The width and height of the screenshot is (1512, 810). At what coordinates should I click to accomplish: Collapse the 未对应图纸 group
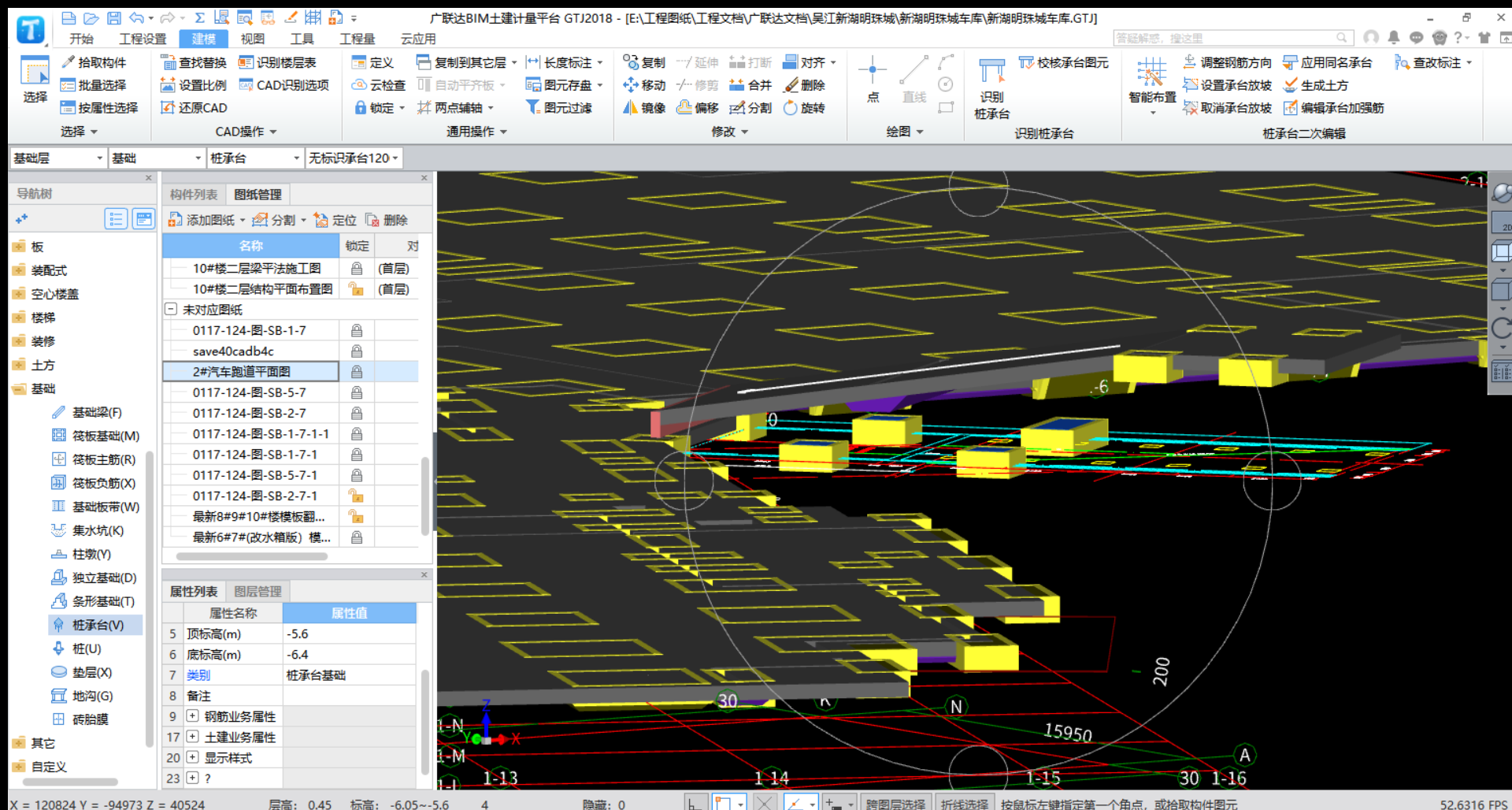pyautogui.click(x=170, y=310)
